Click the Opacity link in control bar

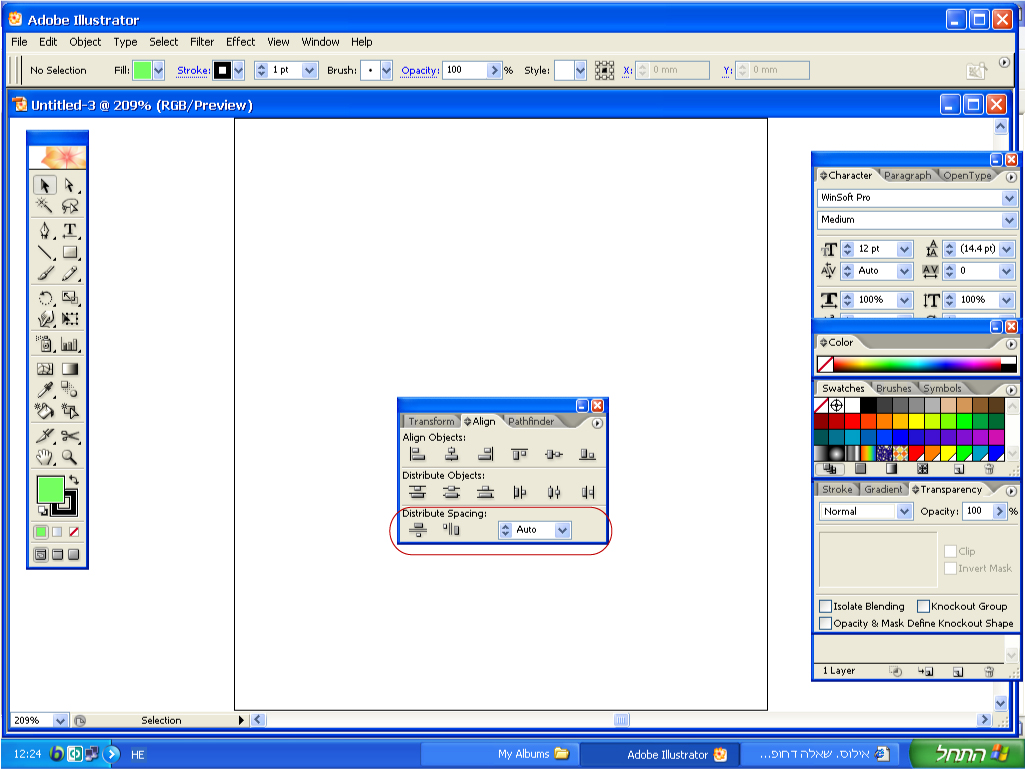point(420,70)
